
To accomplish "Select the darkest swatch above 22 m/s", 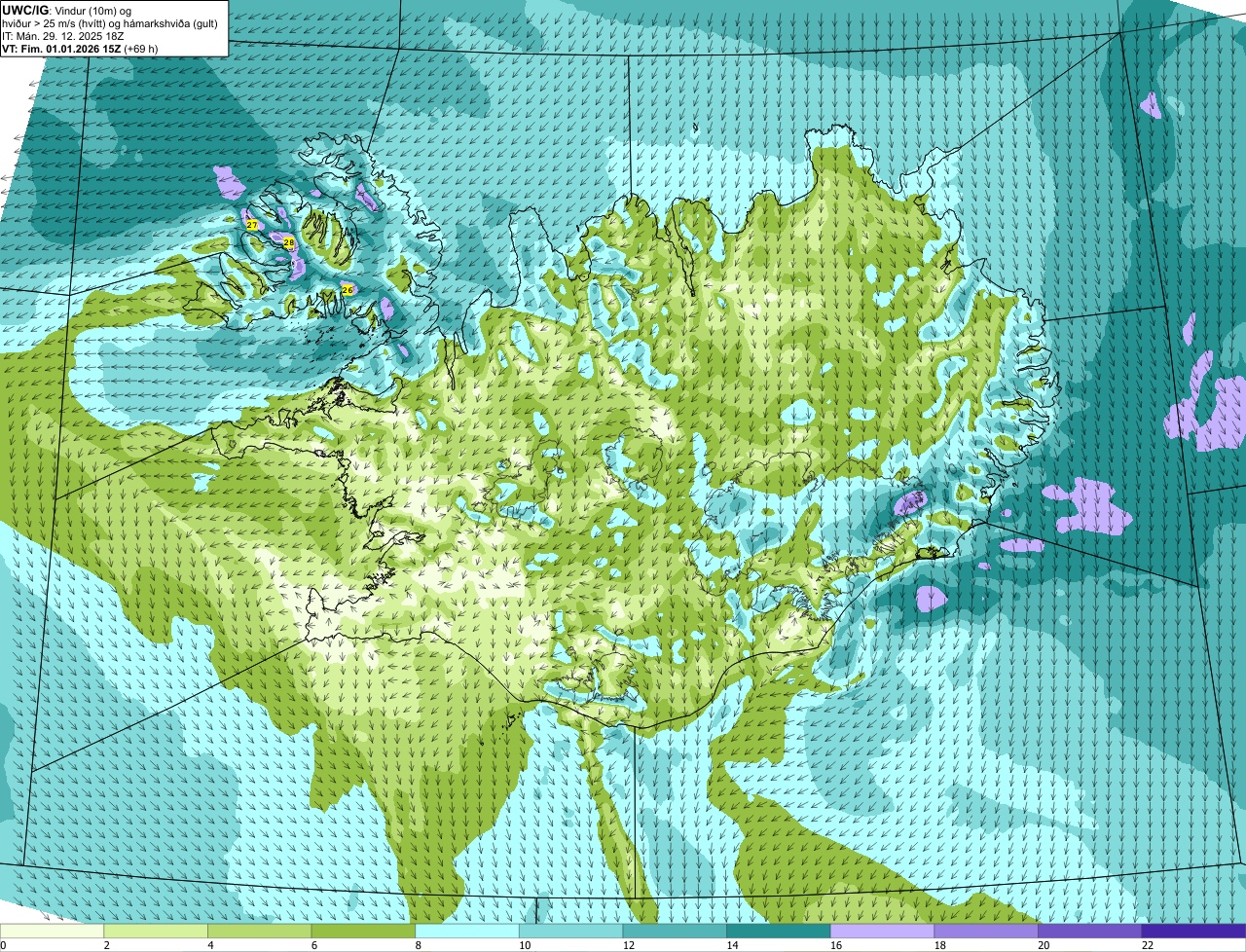I will pos(1194,931).
